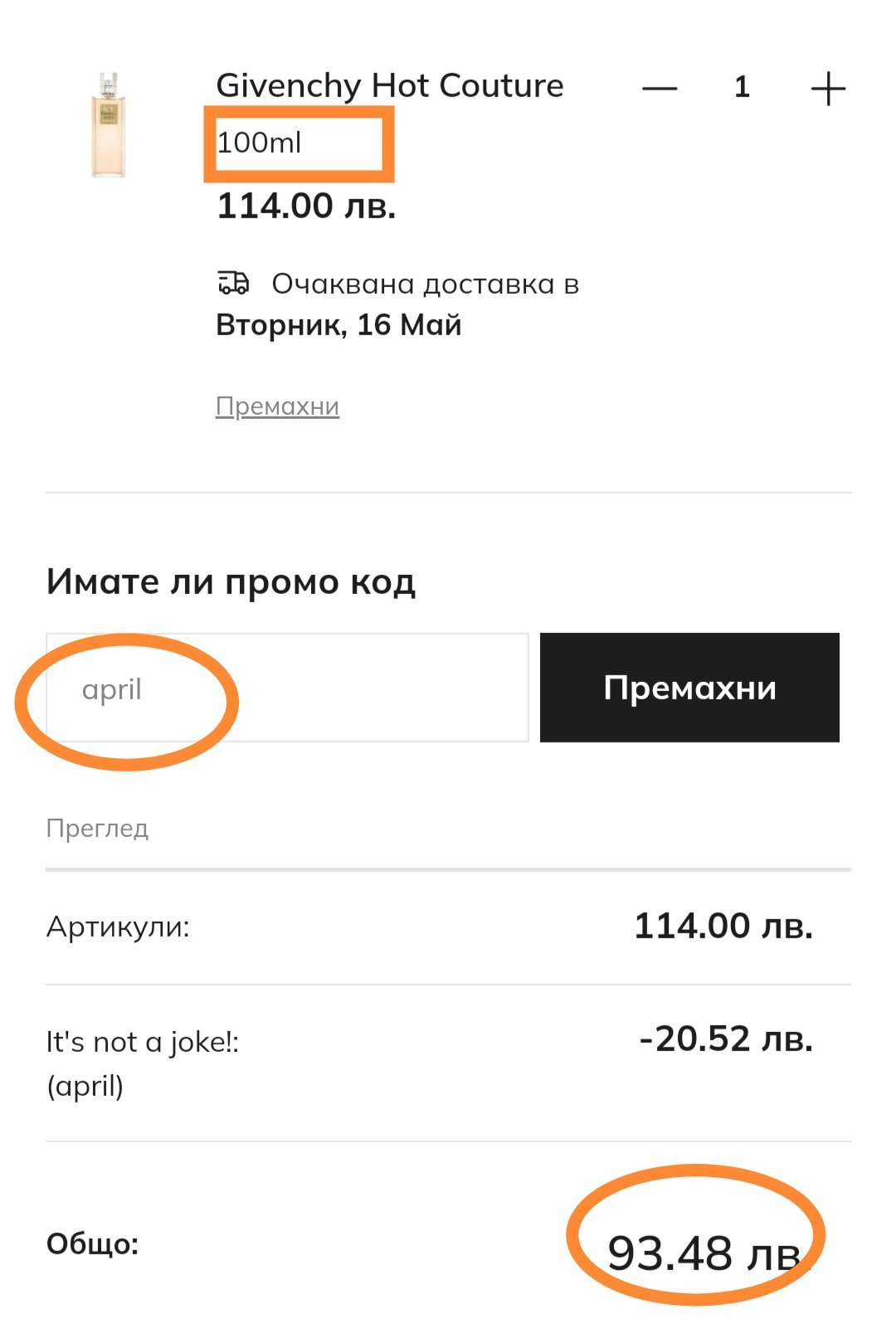Click the It's not a joke! discount label
The image size is (896, 1324).
[142, 1042]
